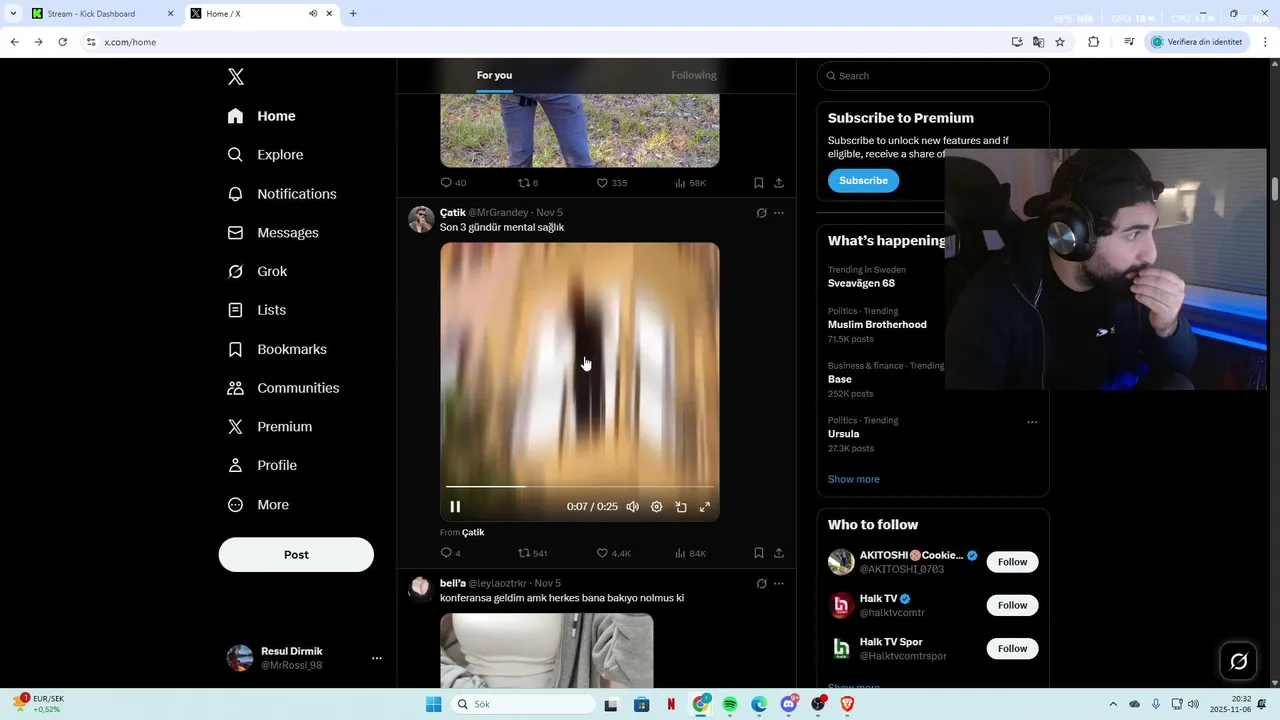Follow AKITOSHI Cookie account
The image size is (1280, 720).
click(1012, 562)
